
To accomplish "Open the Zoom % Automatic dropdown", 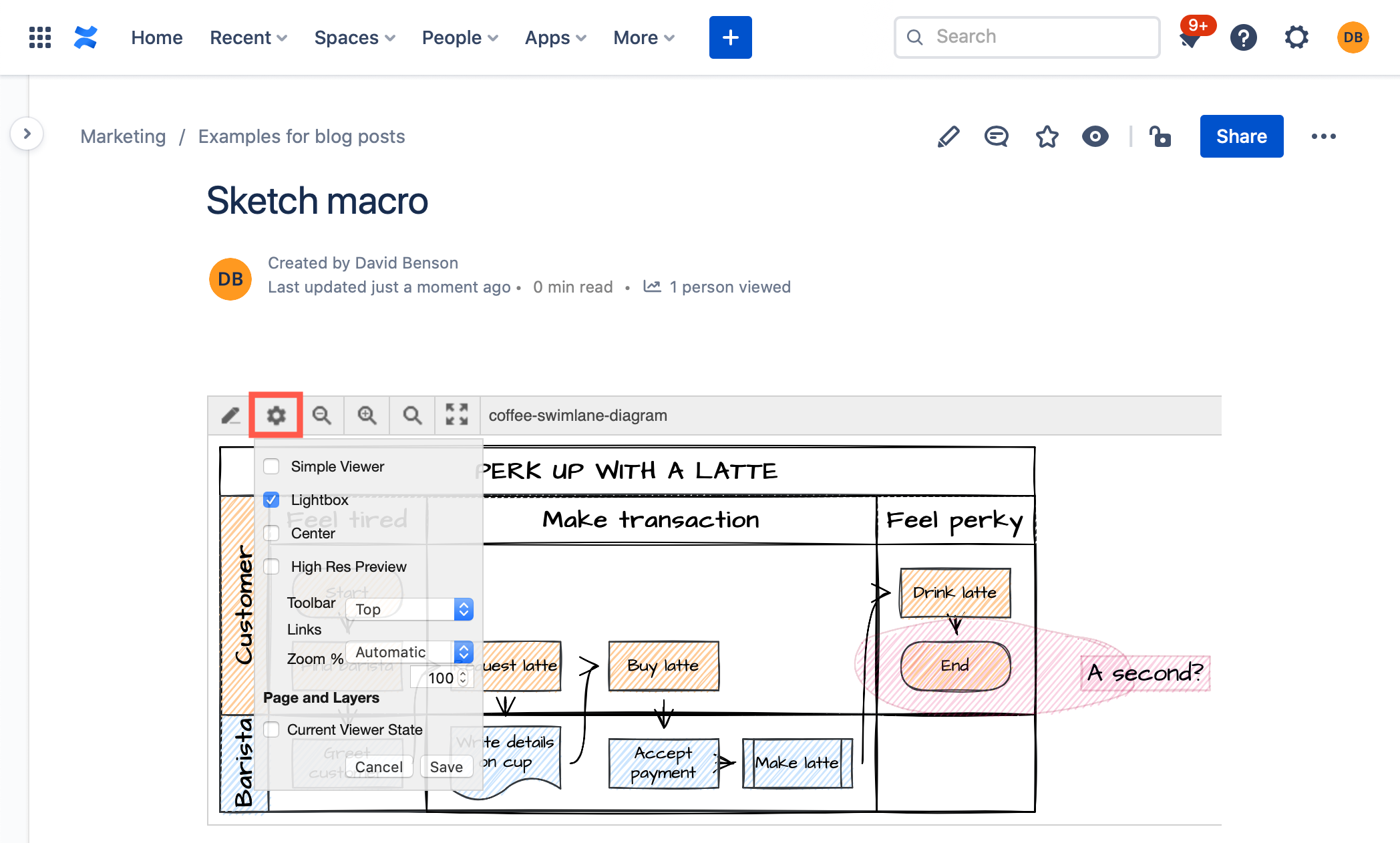I will pyautogui.click(x=409, y=652).
